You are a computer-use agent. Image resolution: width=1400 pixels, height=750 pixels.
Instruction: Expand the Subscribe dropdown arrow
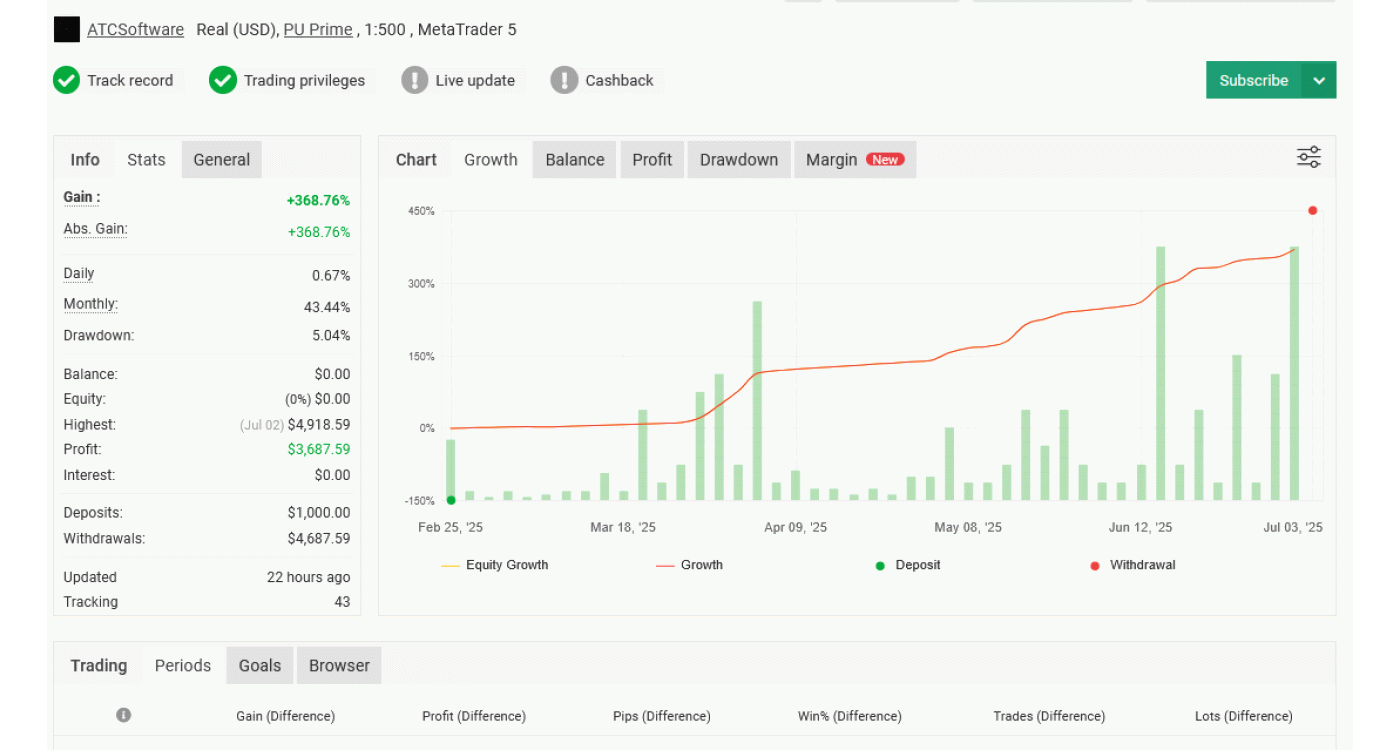click(1319, 81)
